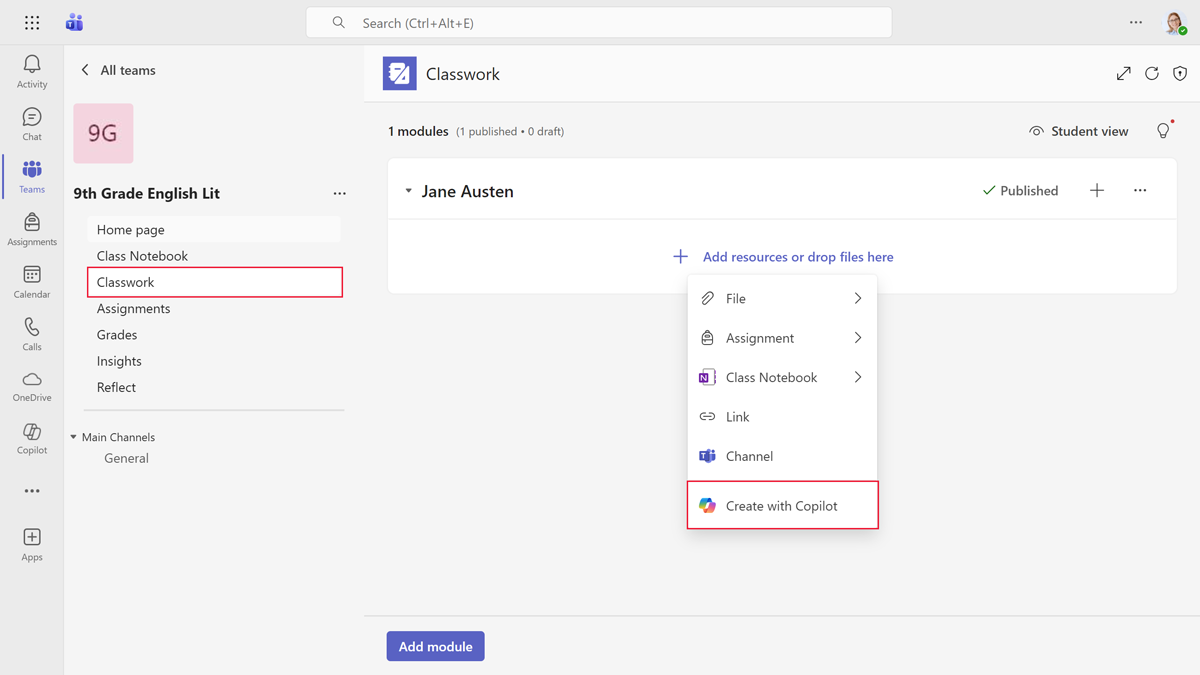Open Class Notebook in team menu
The width and height of the screenshot is (1200, 675).
[x=213, y=256]
